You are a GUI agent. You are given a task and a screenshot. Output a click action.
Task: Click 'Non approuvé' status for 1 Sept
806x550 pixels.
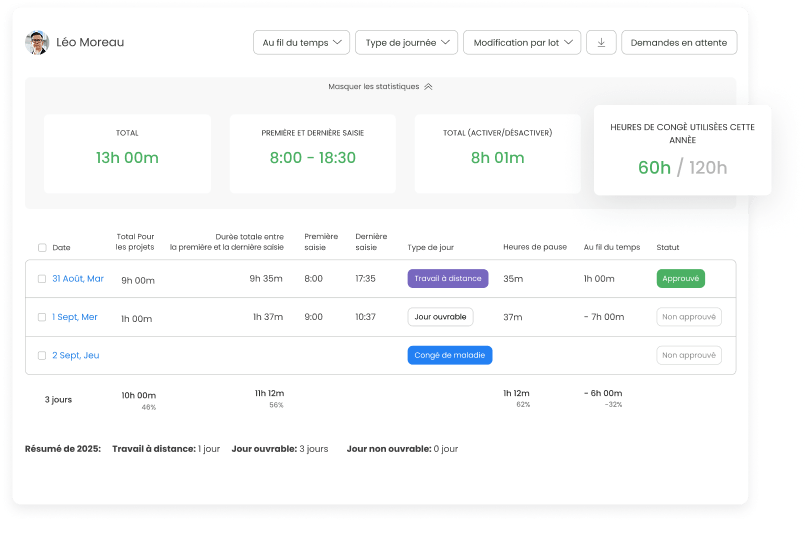coord(689,317)
